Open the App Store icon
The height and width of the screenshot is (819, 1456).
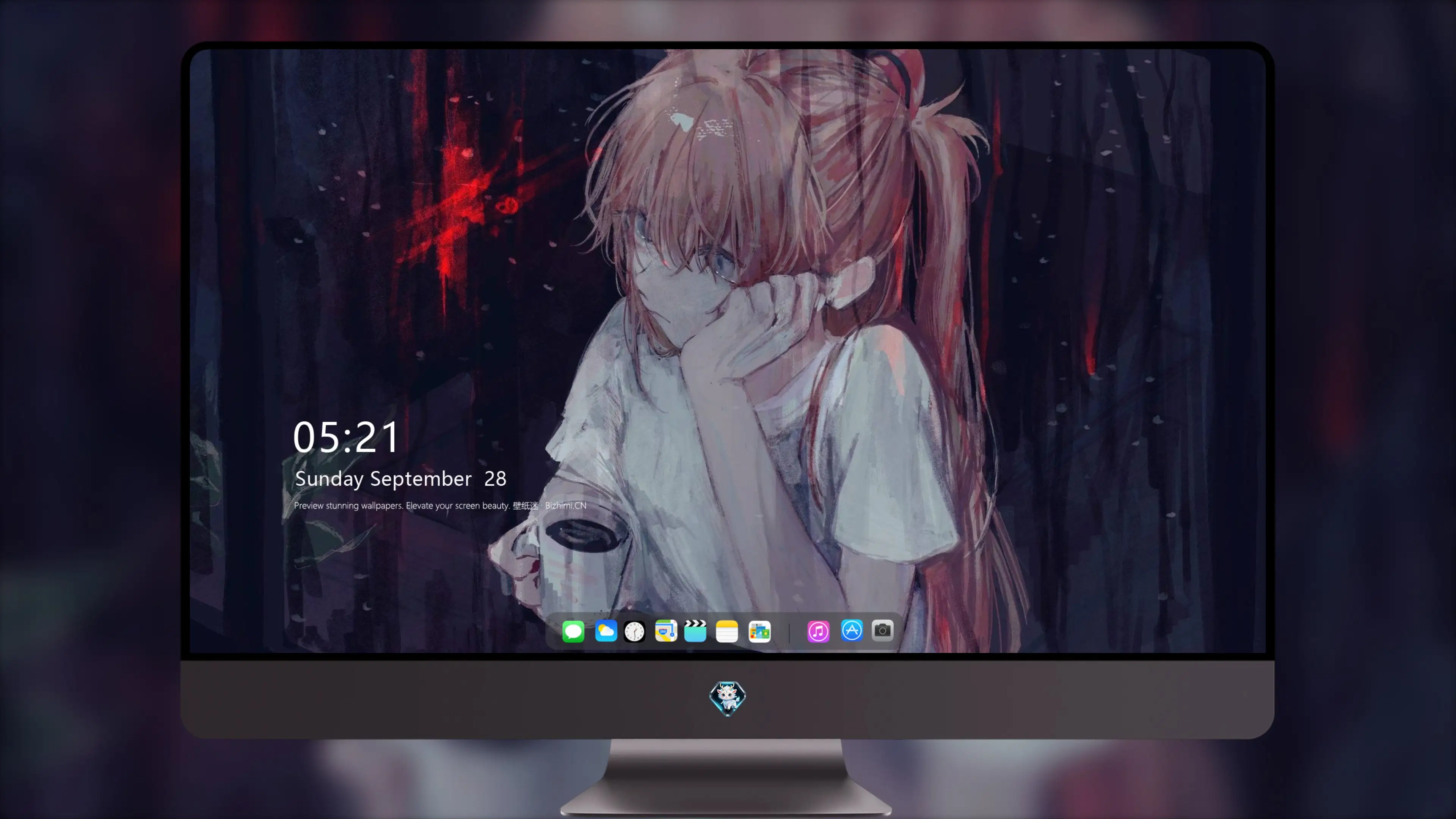(x=852, y=630)
